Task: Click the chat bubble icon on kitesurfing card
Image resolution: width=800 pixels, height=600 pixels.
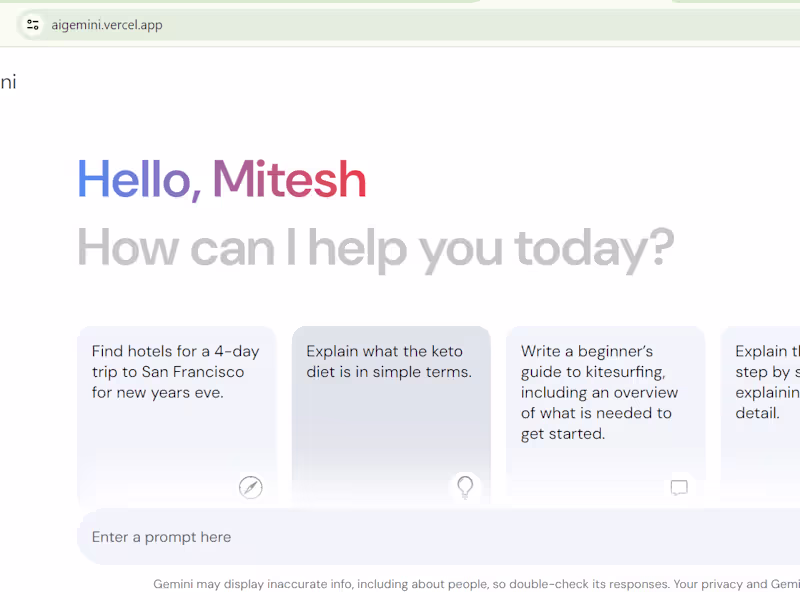Action: [x=679, y=488]
